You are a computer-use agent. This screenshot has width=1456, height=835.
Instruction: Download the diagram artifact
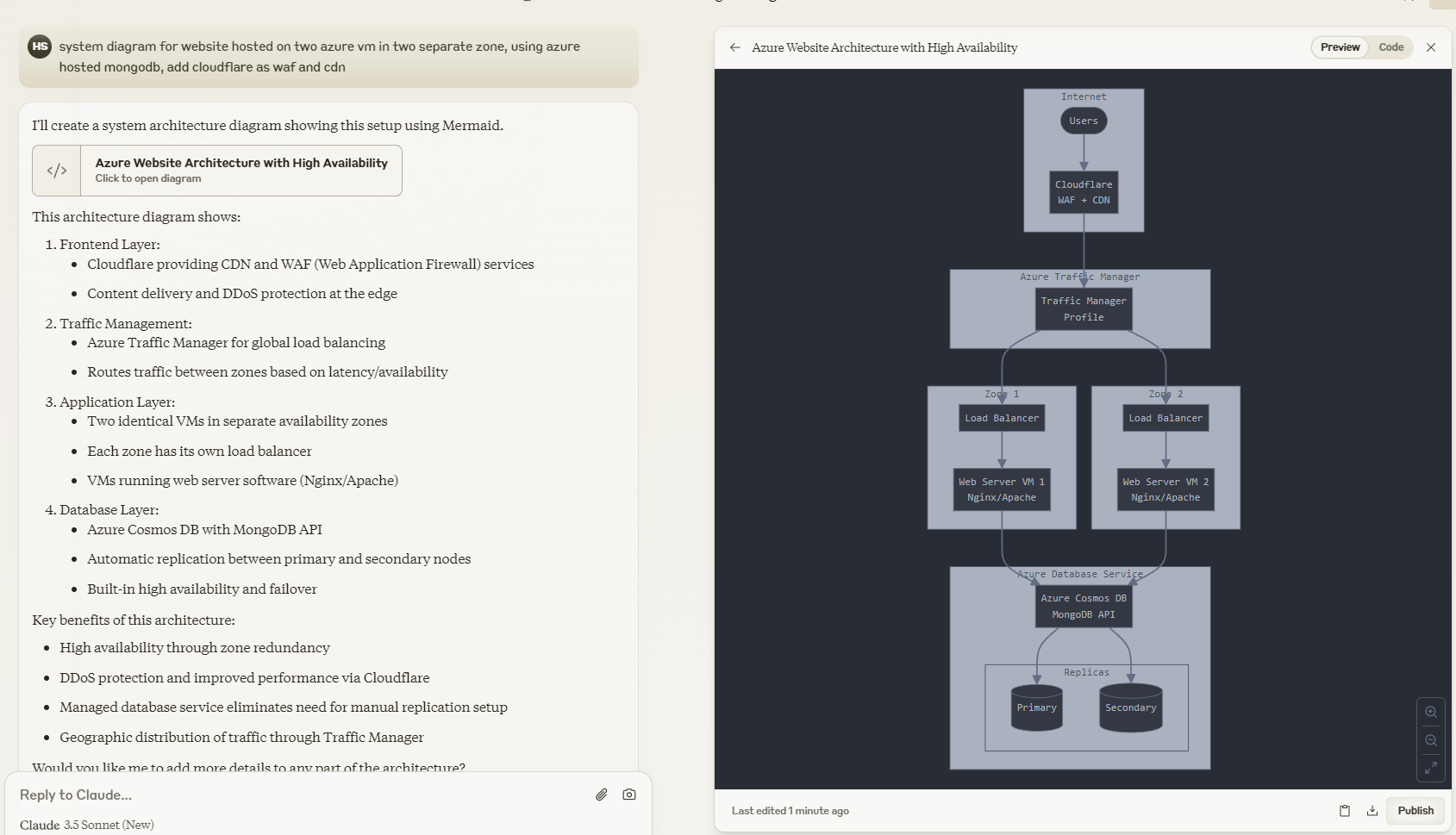[x=1372, y=811]
